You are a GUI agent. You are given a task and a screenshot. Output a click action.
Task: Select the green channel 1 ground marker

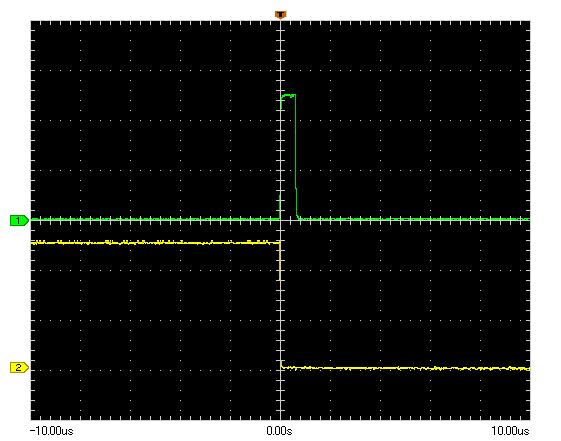[19, 220]
